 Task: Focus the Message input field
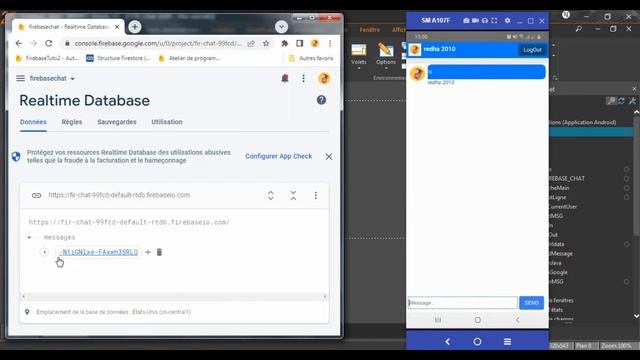462,303
